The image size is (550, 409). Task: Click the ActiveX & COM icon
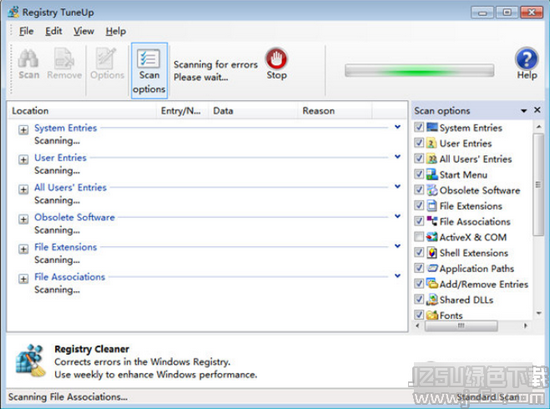(x=432, y=237)
